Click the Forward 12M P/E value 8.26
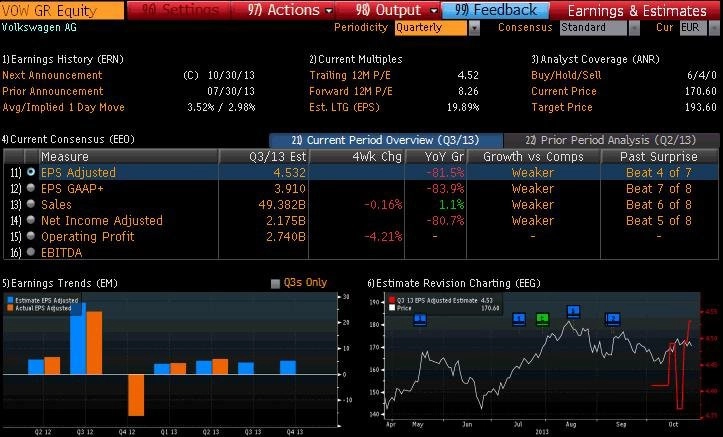The height and width of the screenshot is (437, 723). click(x=468, y=91)
